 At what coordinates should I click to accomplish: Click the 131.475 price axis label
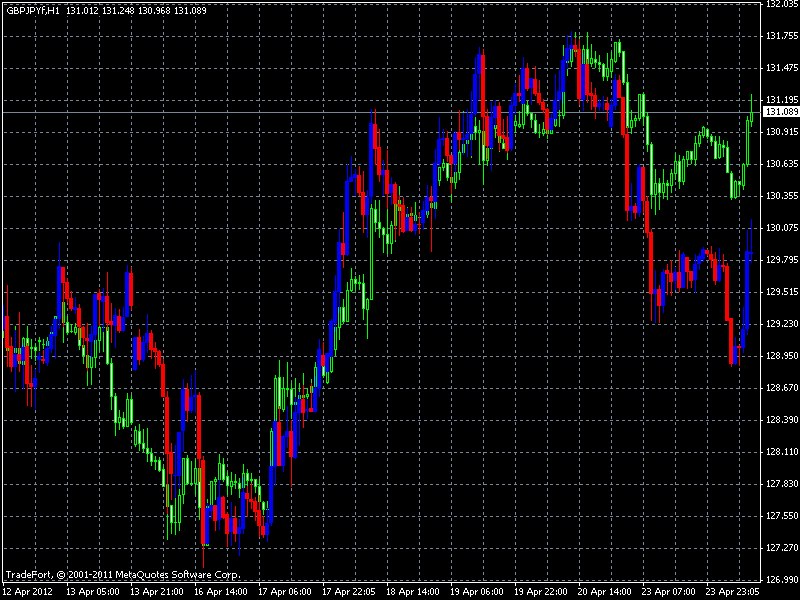click(782, 68)
